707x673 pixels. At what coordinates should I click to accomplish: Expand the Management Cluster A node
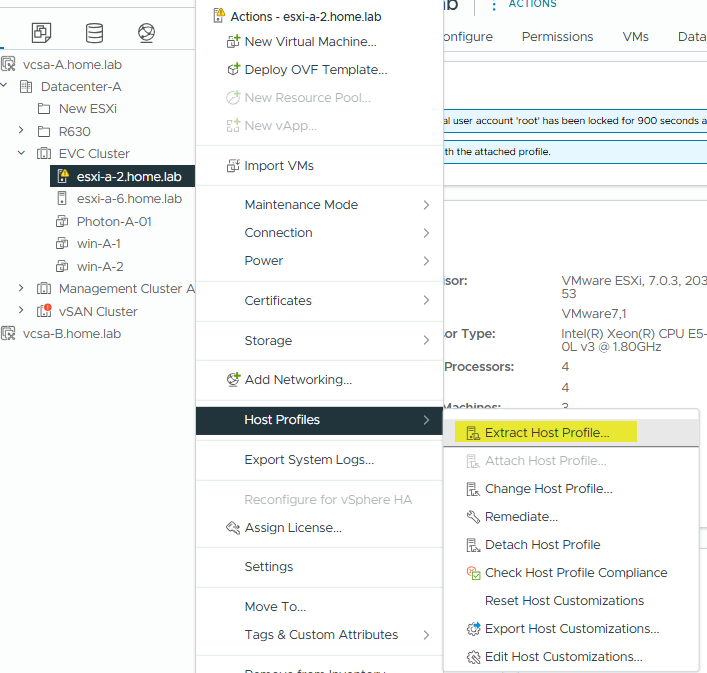click(21, 288)
